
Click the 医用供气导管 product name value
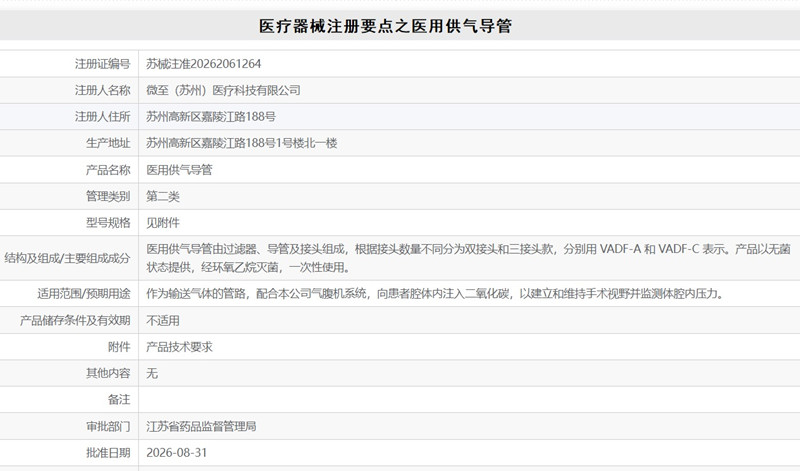179,170
